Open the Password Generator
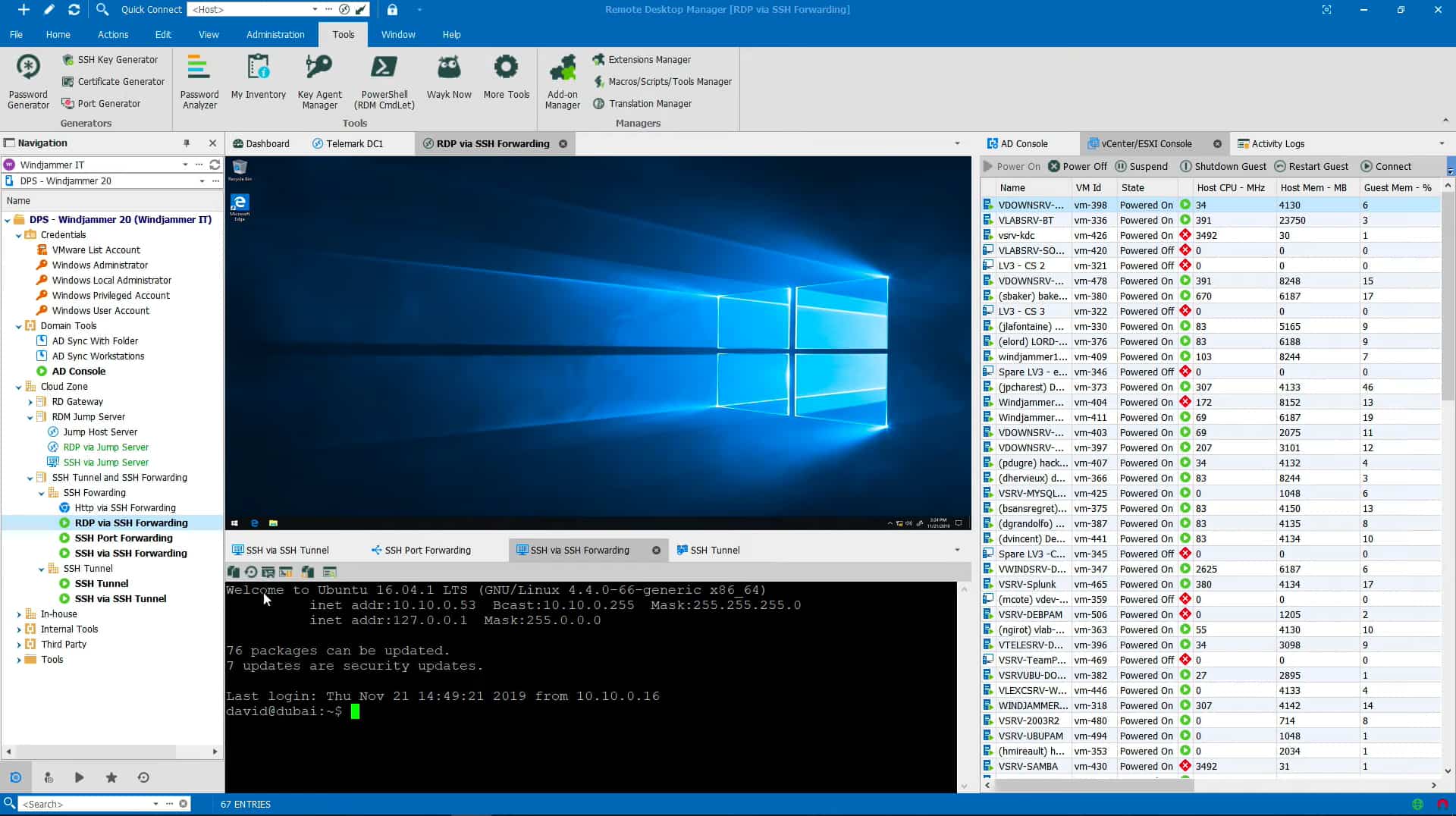 pos(27,80)
